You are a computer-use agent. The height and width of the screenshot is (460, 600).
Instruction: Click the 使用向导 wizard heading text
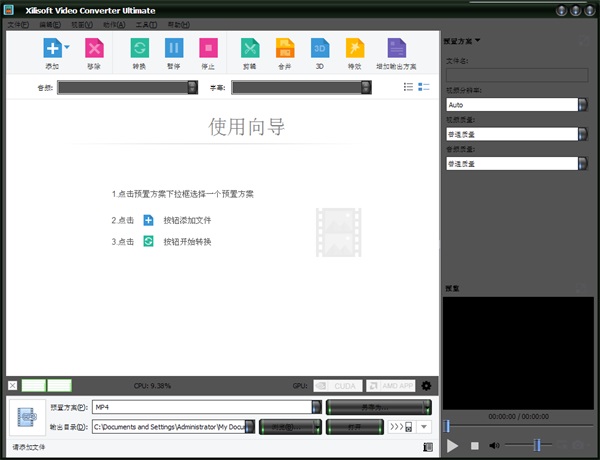coord(247,127)
